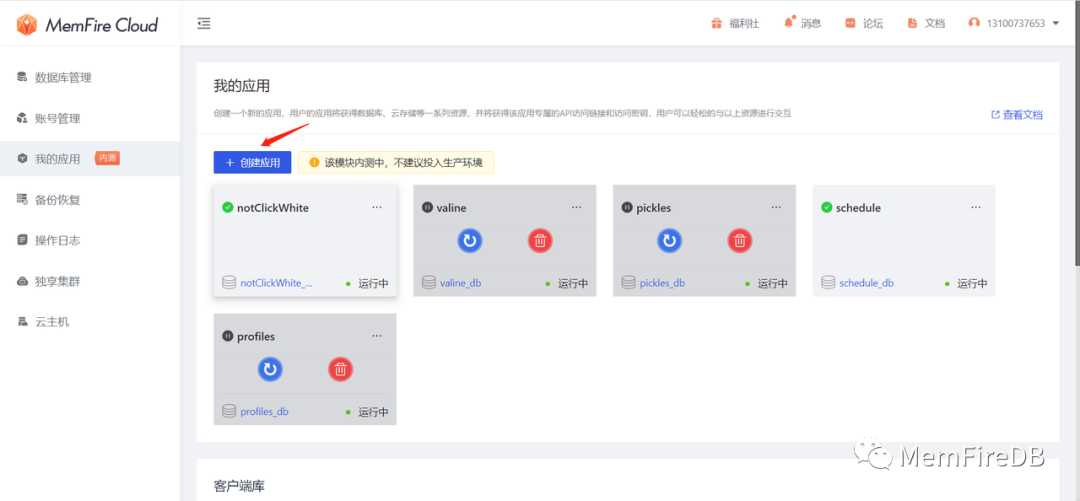Click the 客户端库 section heading

pos(239,486)
